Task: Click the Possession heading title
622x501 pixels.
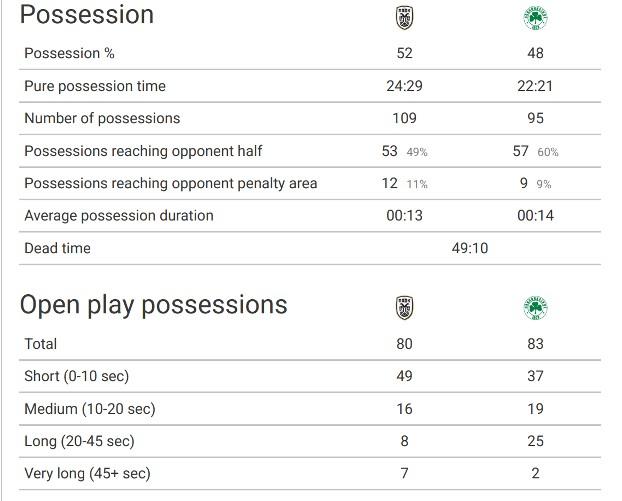Action: tap(86, 15)
